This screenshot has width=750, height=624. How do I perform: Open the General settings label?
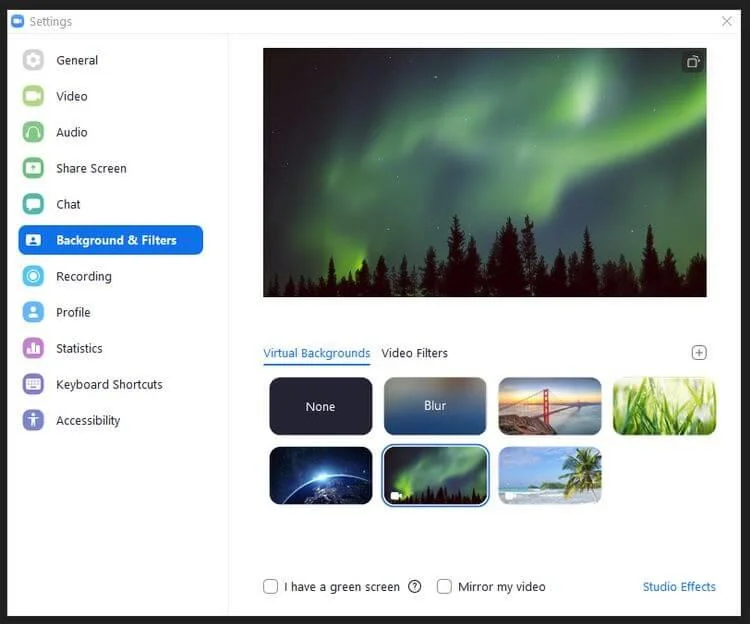coord(77,60)
